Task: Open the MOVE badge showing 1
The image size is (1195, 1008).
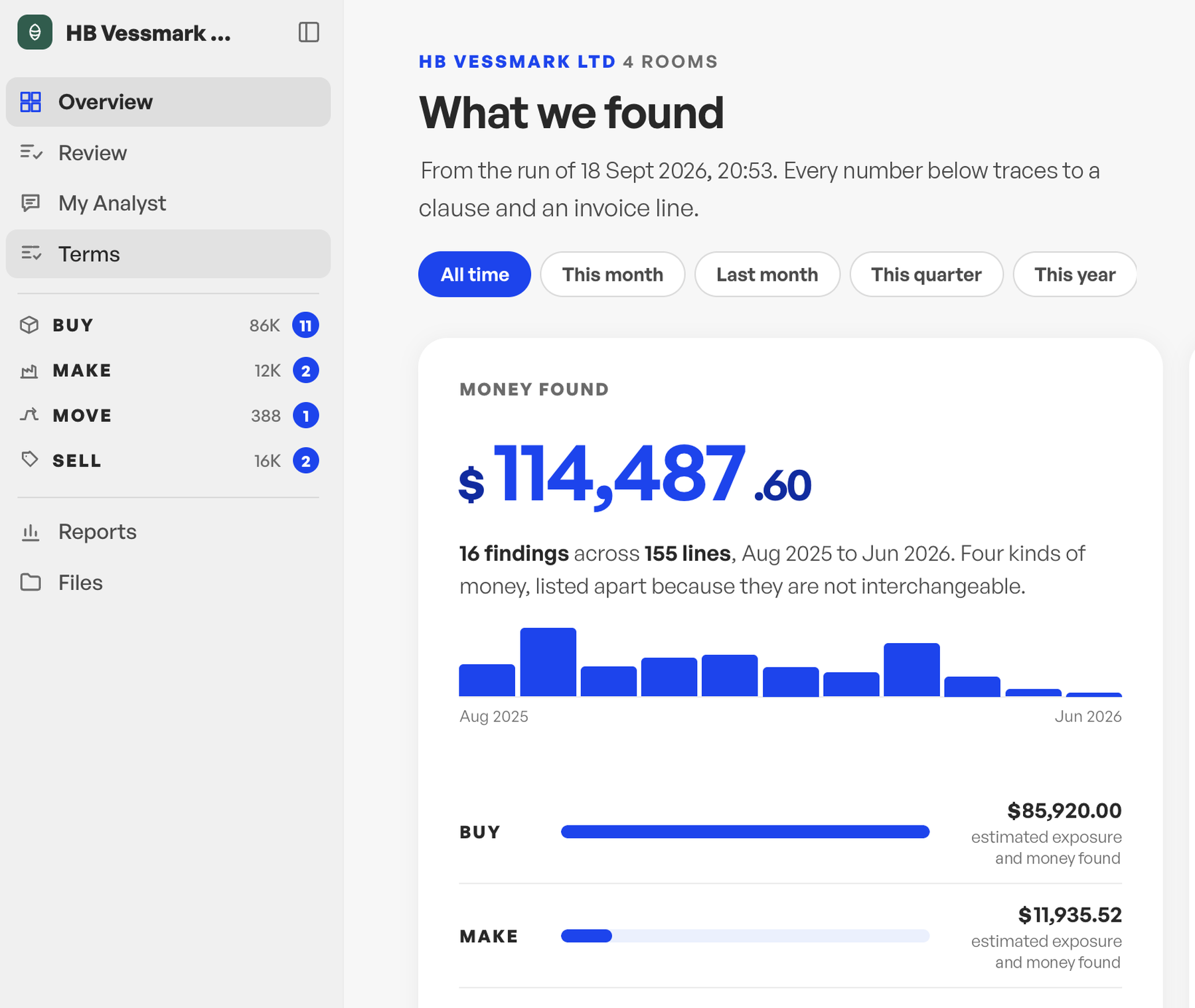Action: pyautogui.click(x=305, y=415)
